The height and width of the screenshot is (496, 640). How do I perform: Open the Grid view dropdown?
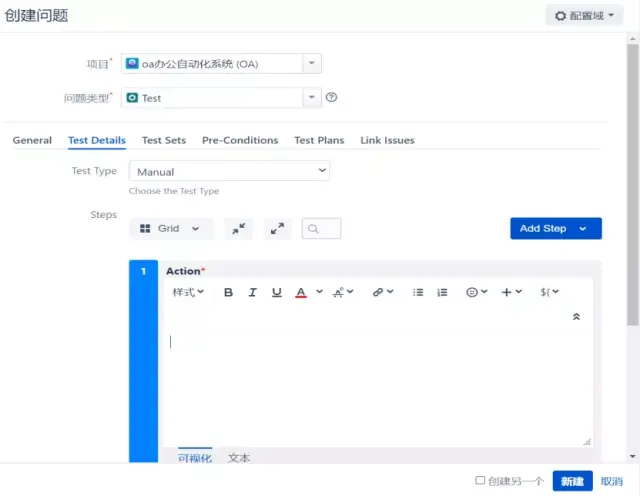point(171,229)
